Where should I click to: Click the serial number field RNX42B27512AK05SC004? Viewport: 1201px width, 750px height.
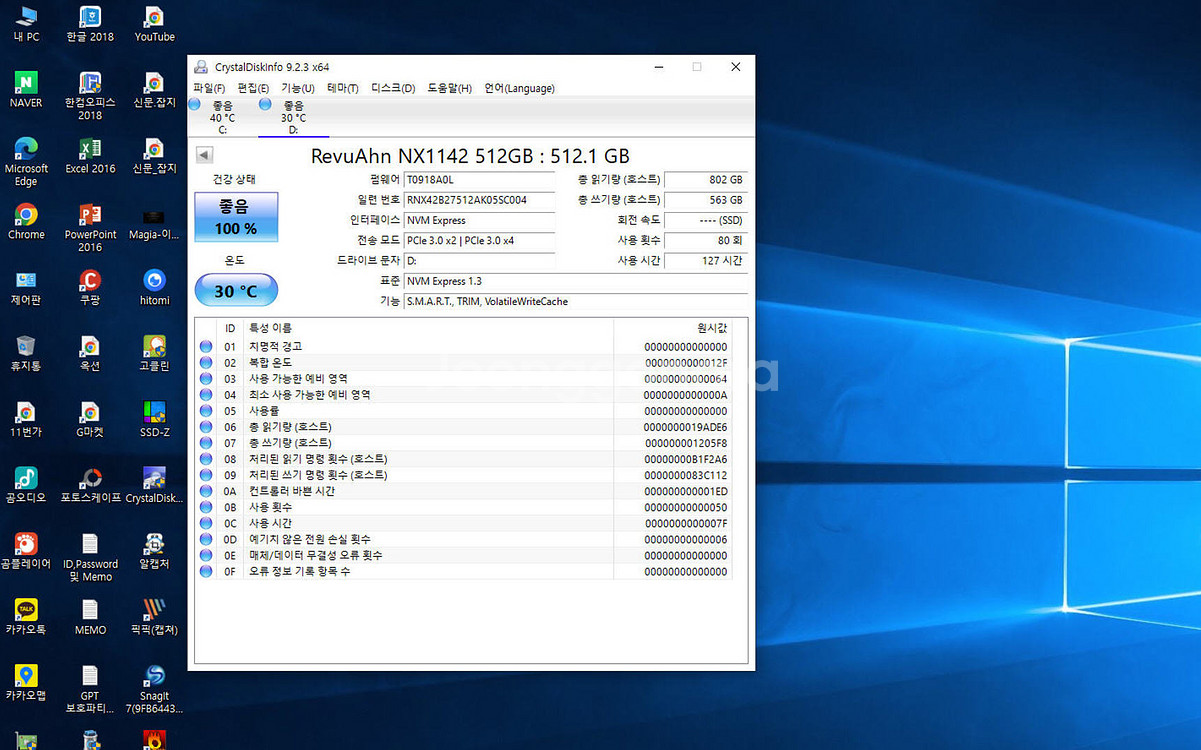click(479, 200)
